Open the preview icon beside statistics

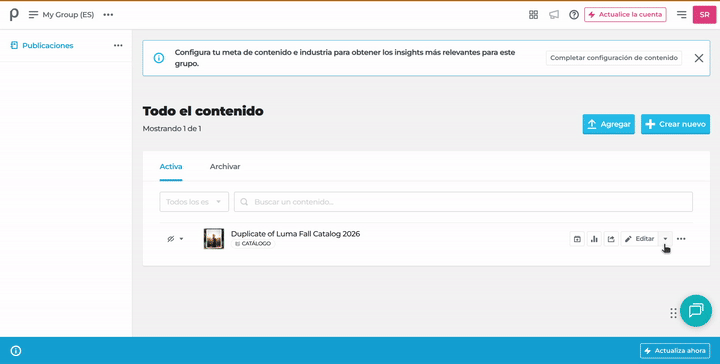pyautogui.click(x=577, y=239)
